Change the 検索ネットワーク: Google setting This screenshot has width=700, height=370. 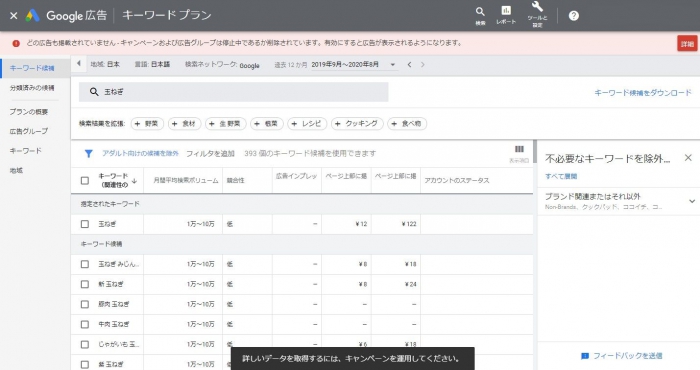pos(222,65)
